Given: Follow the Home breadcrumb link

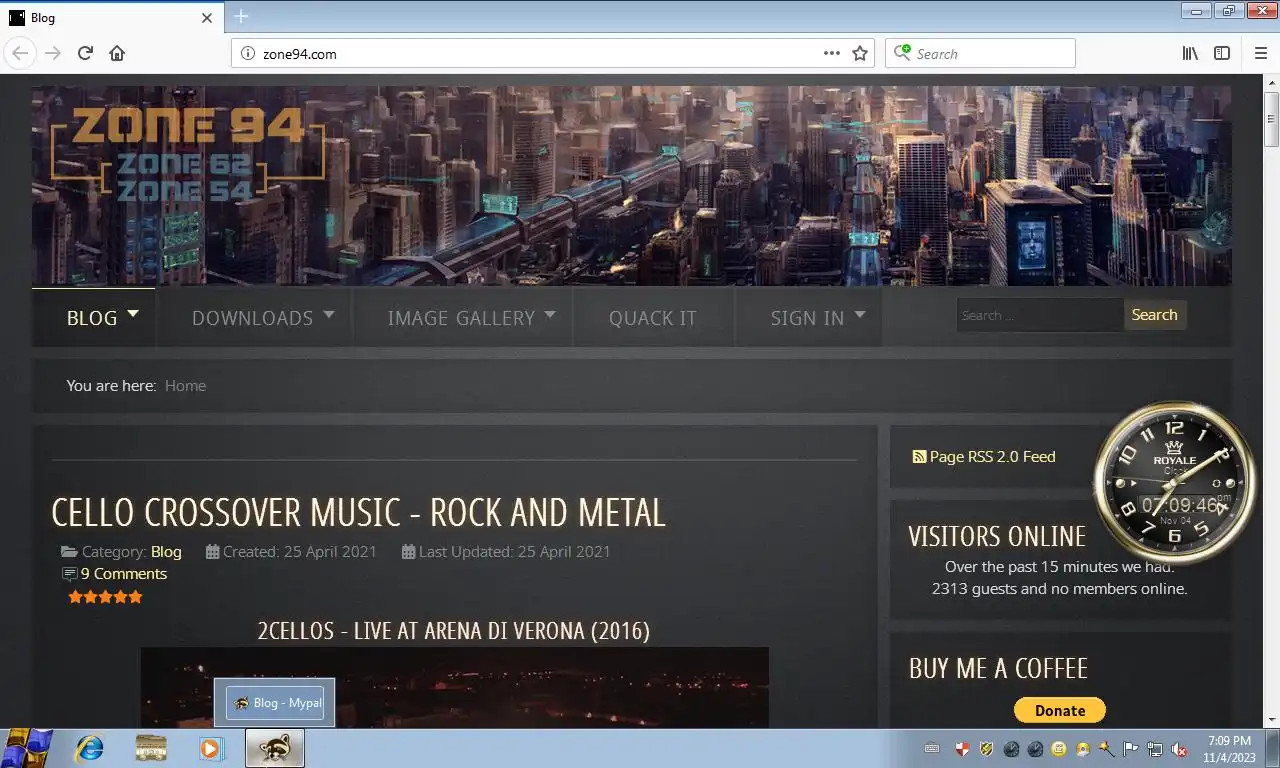Looking at the screenshot, I should (185, 385).
